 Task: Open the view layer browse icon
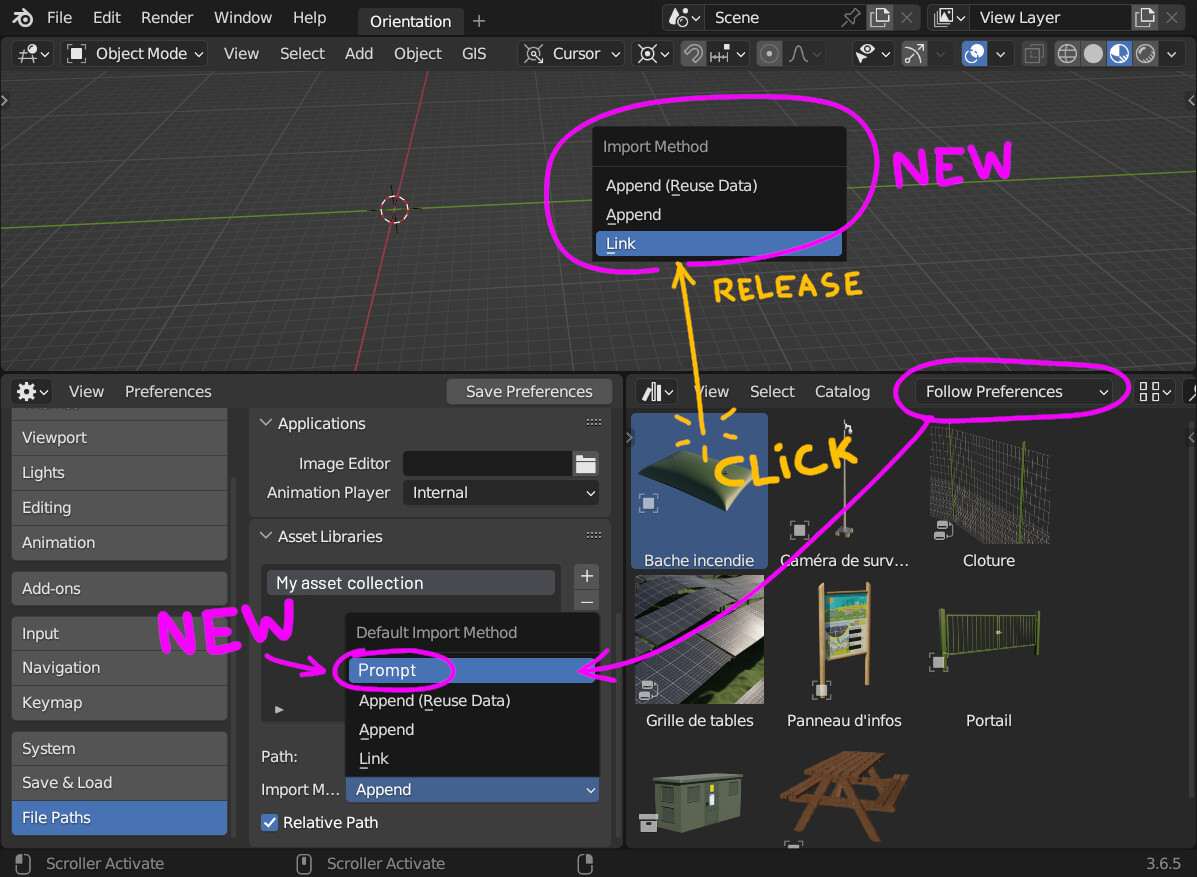(950, 18)
